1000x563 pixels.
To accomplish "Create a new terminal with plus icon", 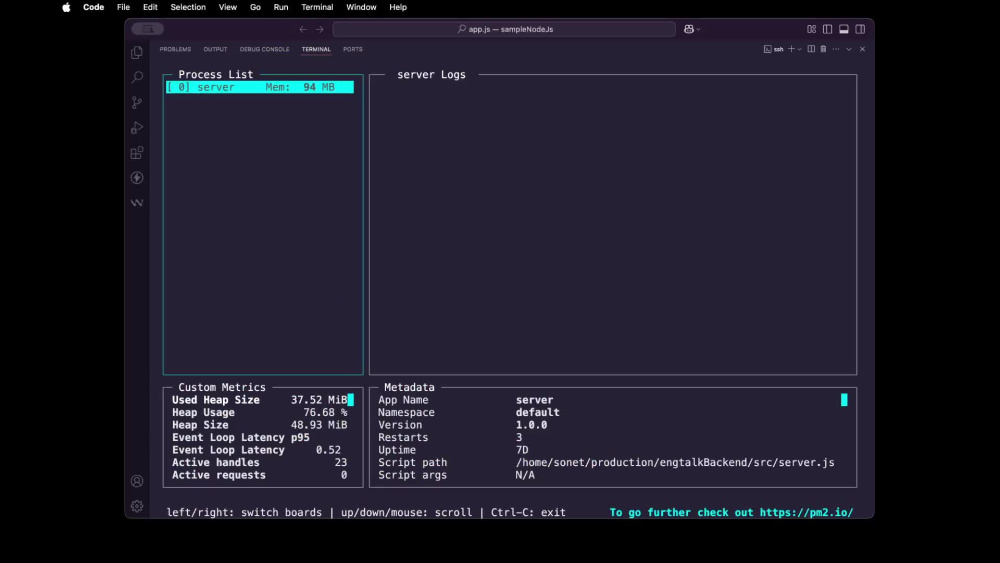I will (791, 49).
